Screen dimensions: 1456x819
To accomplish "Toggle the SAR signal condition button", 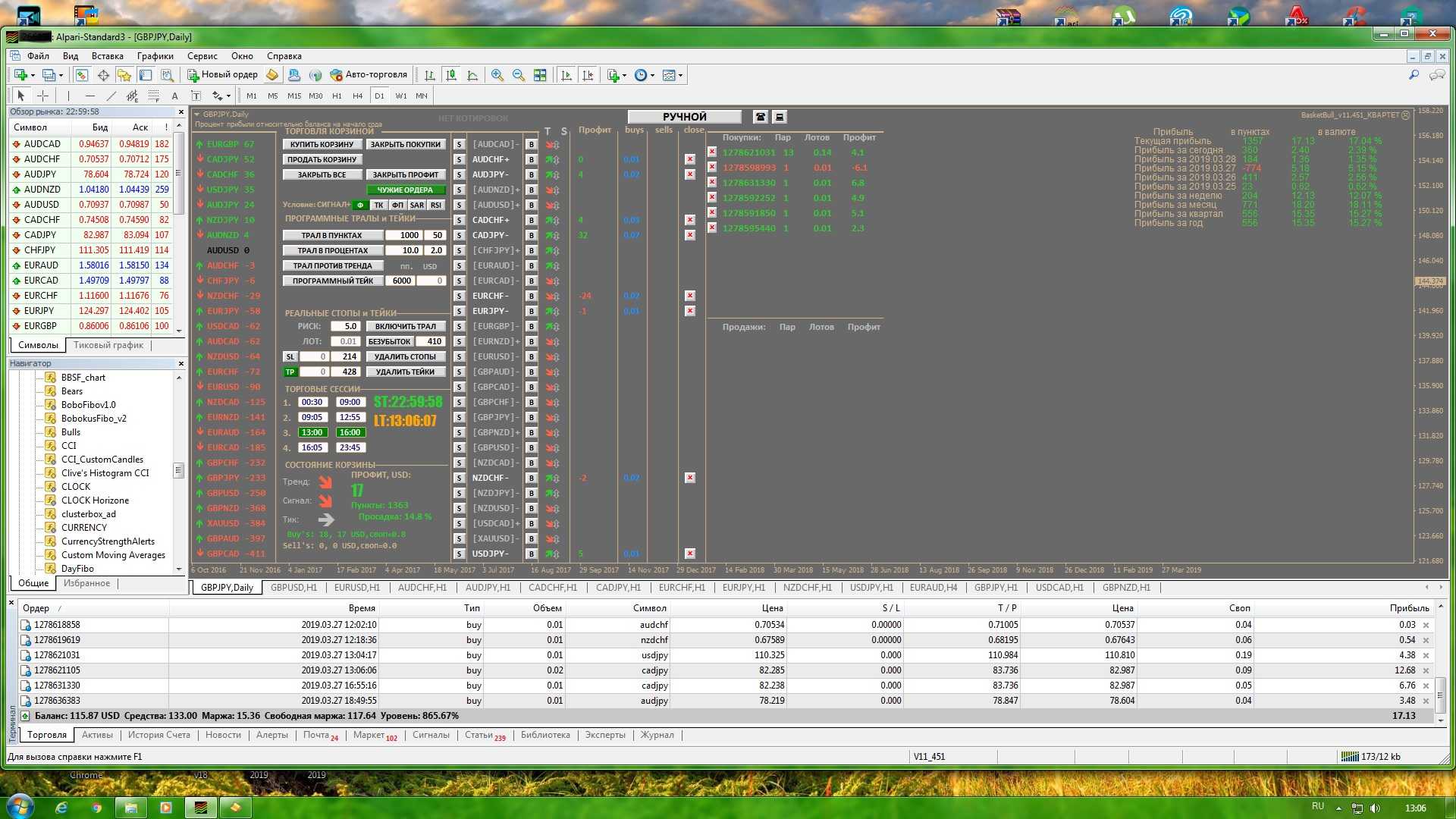I will pyautogui.click(x=417, y=205).
